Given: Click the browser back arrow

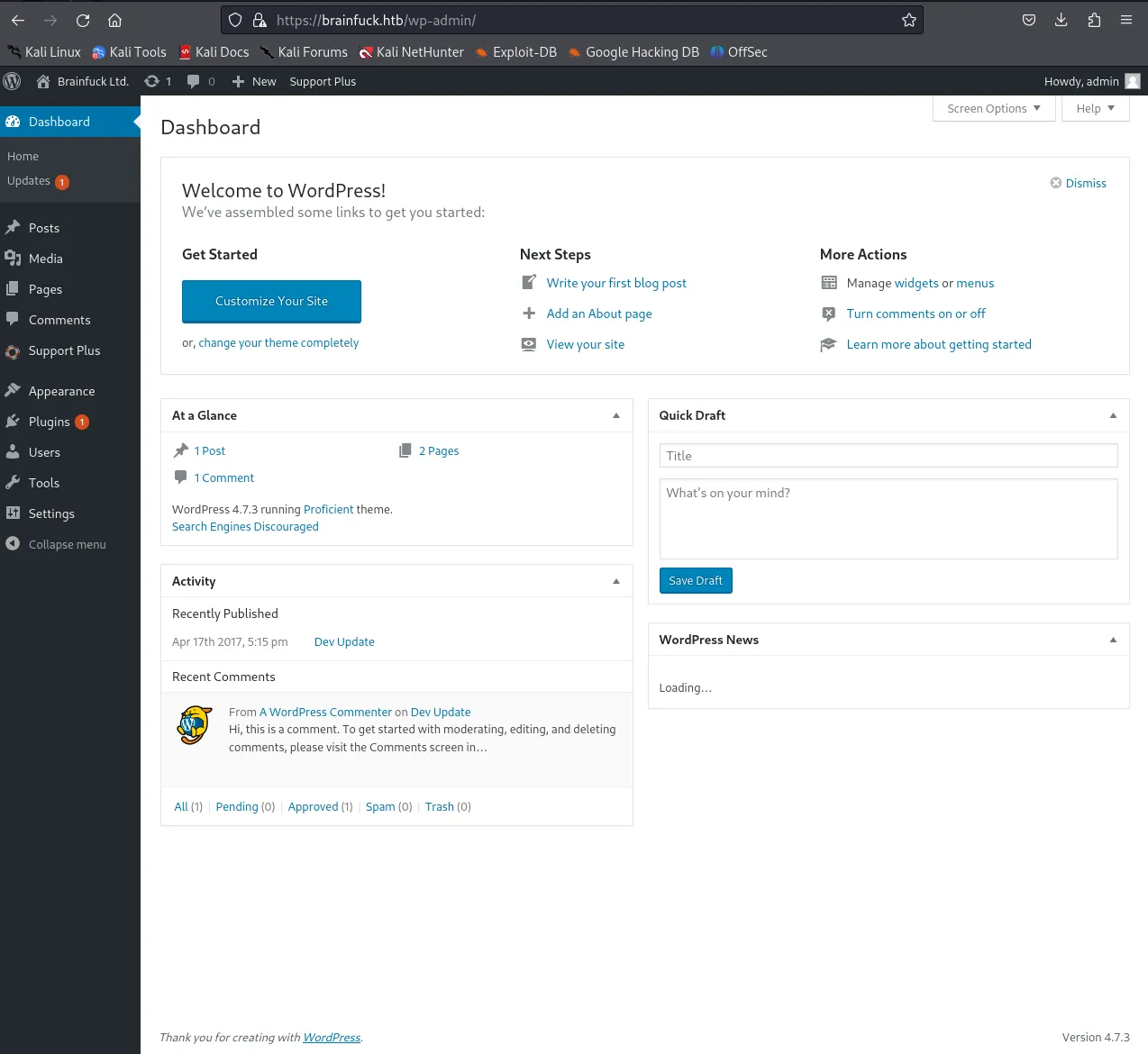Looking at the screenshot, I should (18, 20).
